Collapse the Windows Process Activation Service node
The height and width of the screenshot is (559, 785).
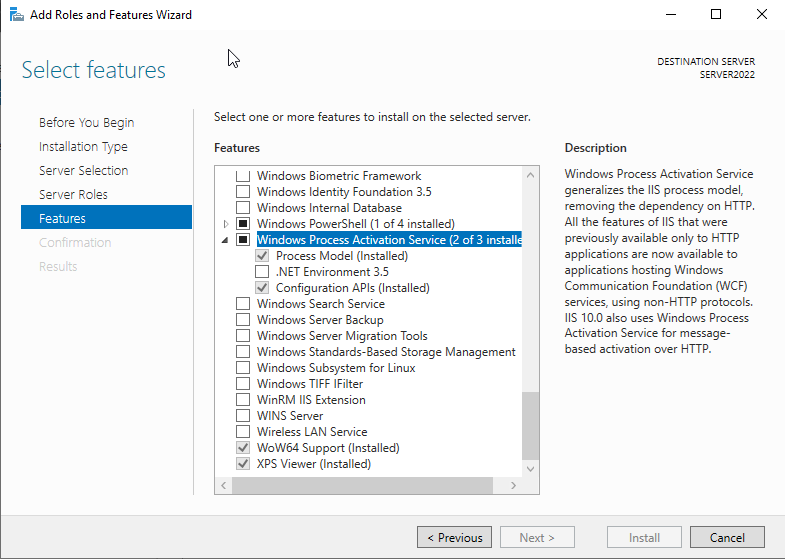(226, 240)
